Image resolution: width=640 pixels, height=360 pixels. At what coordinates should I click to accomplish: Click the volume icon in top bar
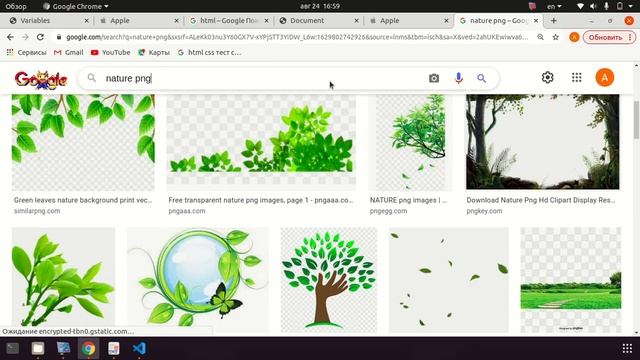593,6
